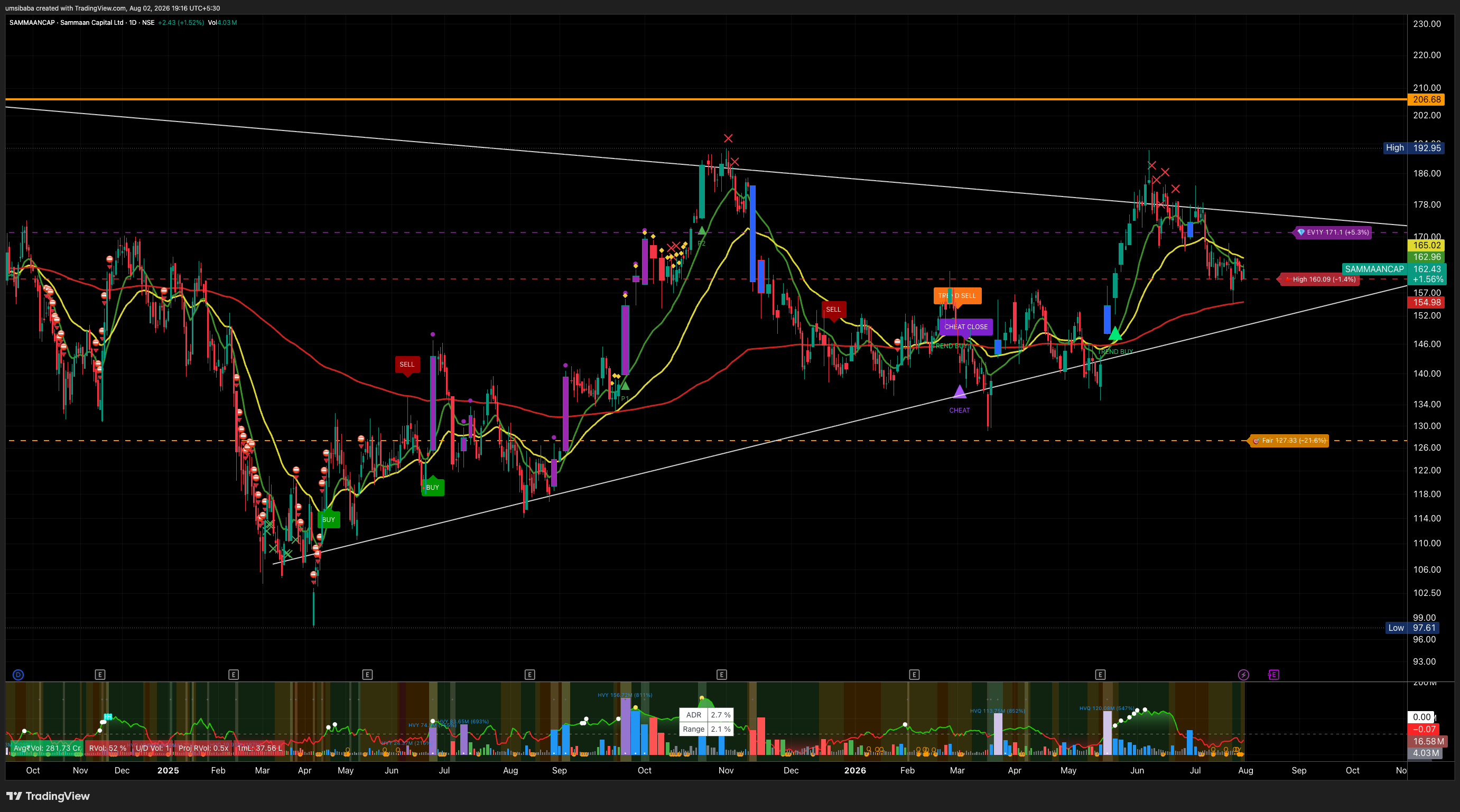Image resolution: width=1460 pixels, height=812 pixels.
Task: Click the dividend D marker on the timeline
Action: pyautogui.click(x=18, y=674)
